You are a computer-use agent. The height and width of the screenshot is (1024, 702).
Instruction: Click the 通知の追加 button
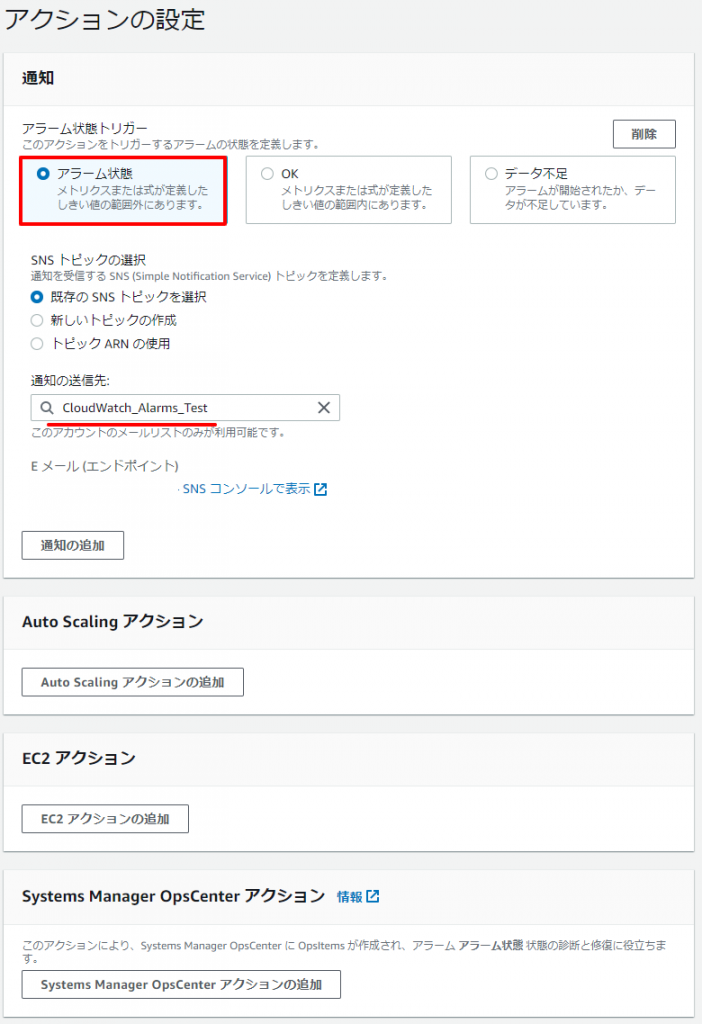(72, 545)
